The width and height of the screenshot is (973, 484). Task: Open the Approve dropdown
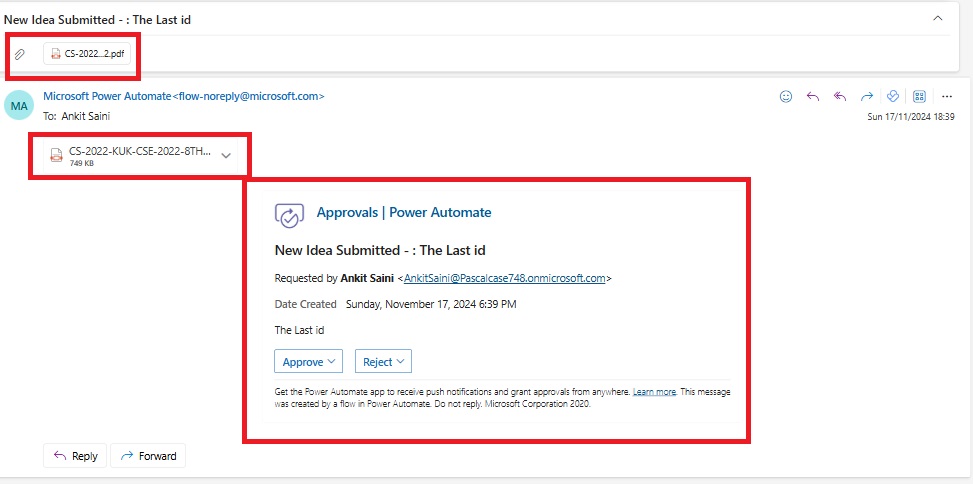[308, 361]
